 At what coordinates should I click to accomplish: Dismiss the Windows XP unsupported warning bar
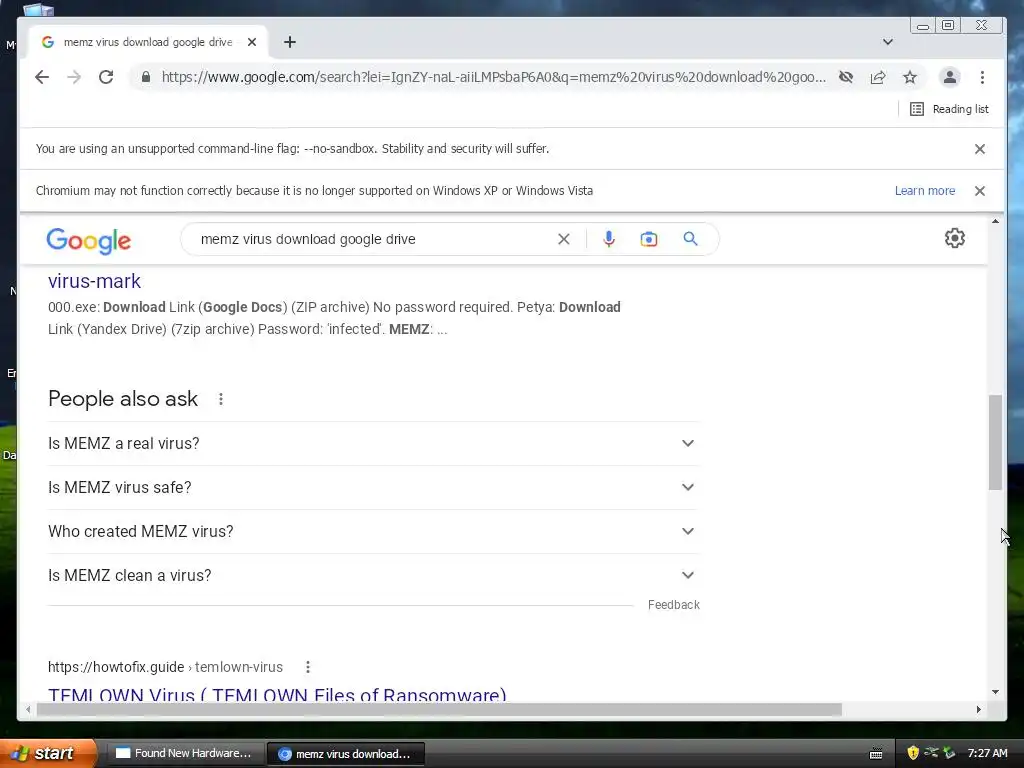pyautogui.click(x=980, y=191)
